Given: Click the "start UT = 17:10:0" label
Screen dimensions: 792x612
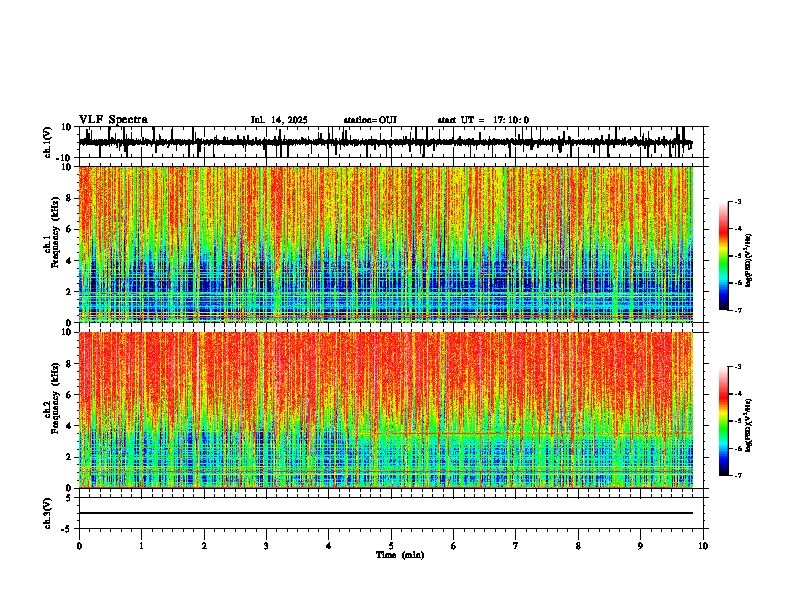Looking at the screenshot, I should [x=483, y=120].
